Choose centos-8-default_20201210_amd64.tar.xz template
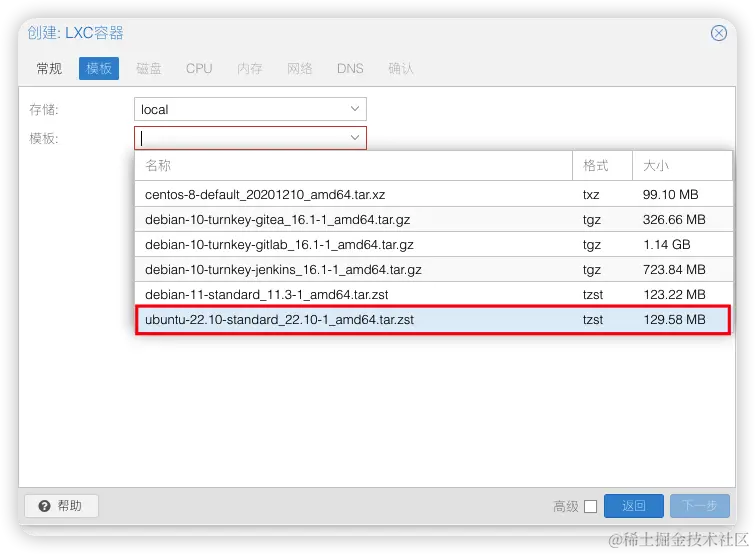The image size is (755, 554). point(433,194)
